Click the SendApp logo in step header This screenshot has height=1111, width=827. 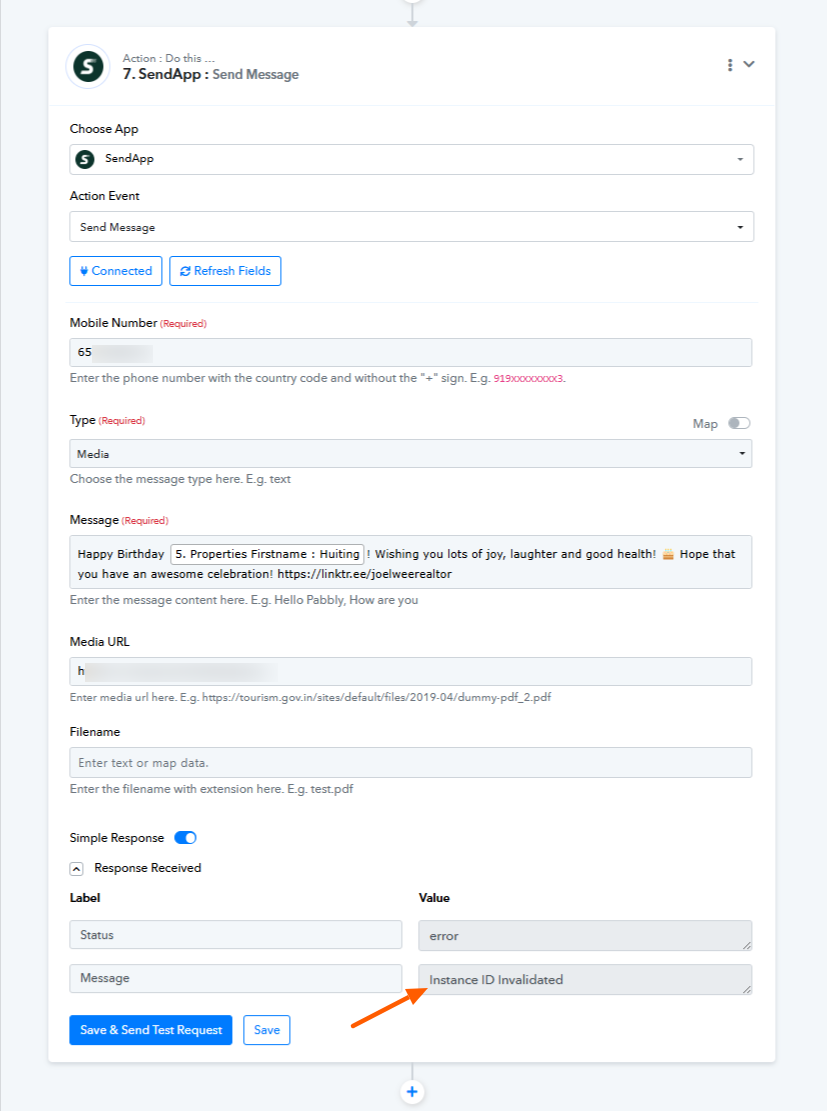88,67
